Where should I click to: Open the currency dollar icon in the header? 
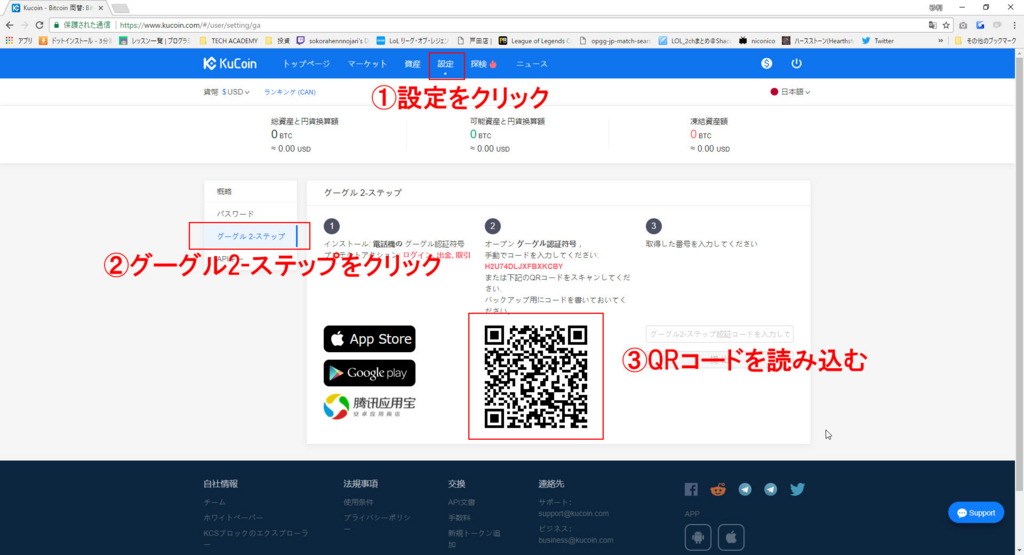[x=767, y=63]
